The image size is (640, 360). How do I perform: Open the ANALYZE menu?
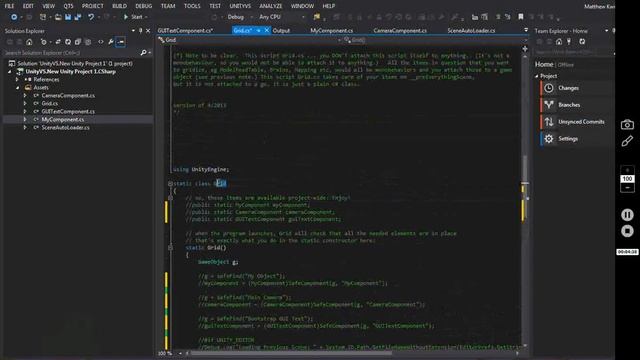coord(271,6)
